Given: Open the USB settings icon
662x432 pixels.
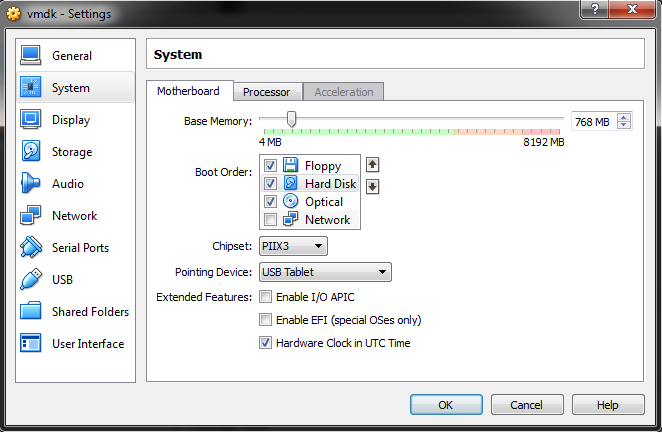Looking at the screenshot, I should tap(31, 280).
